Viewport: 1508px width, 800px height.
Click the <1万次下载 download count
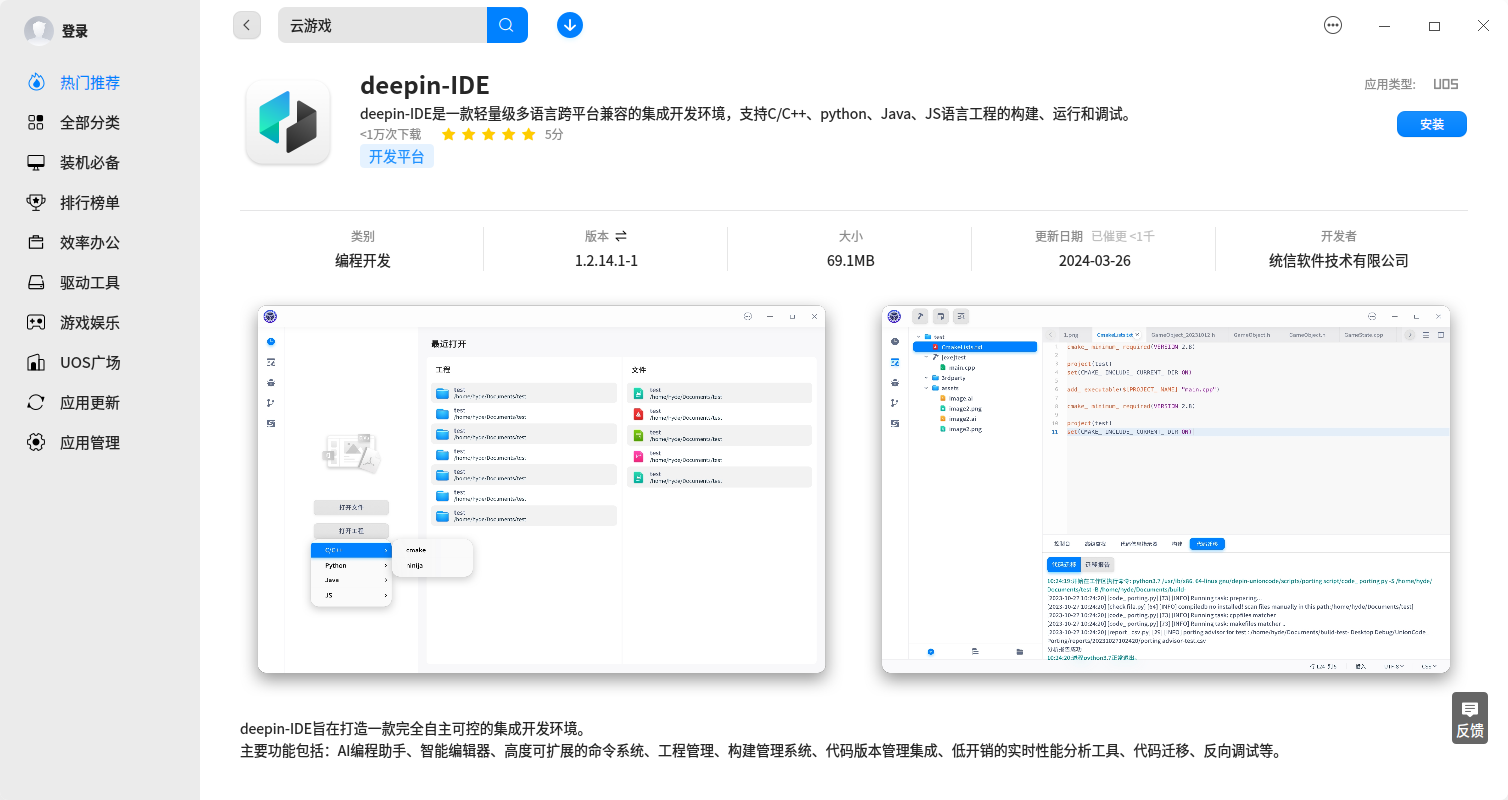point(391,134)
